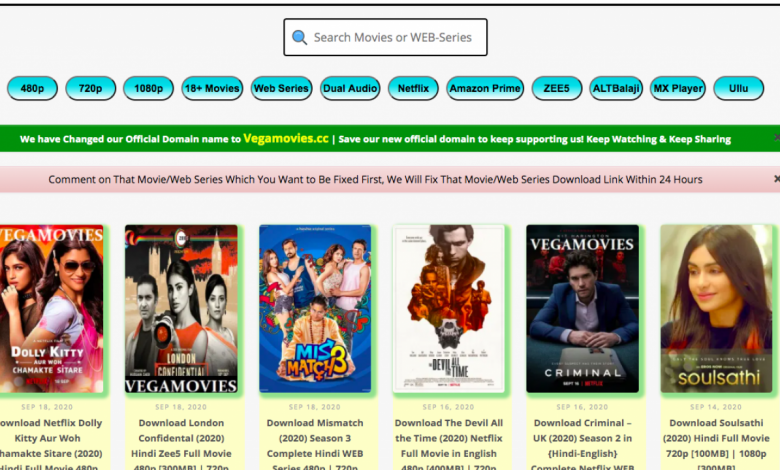Follow the Vegamovies.cc domain link

tap(286, 138)
